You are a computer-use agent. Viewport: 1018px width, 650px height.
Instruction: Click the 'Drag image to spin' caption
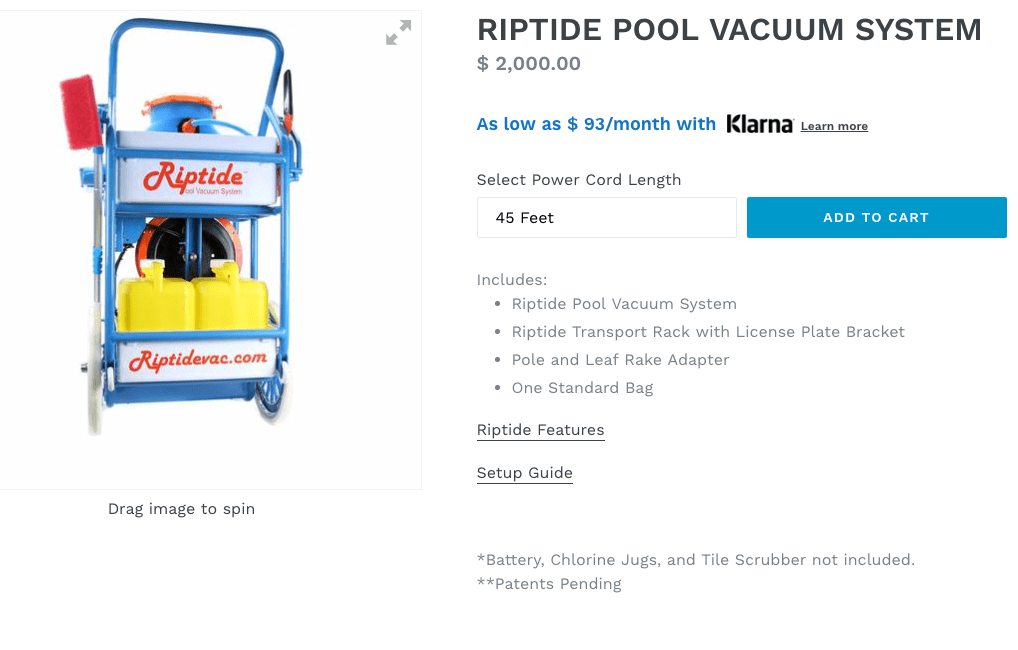(181, 509)
